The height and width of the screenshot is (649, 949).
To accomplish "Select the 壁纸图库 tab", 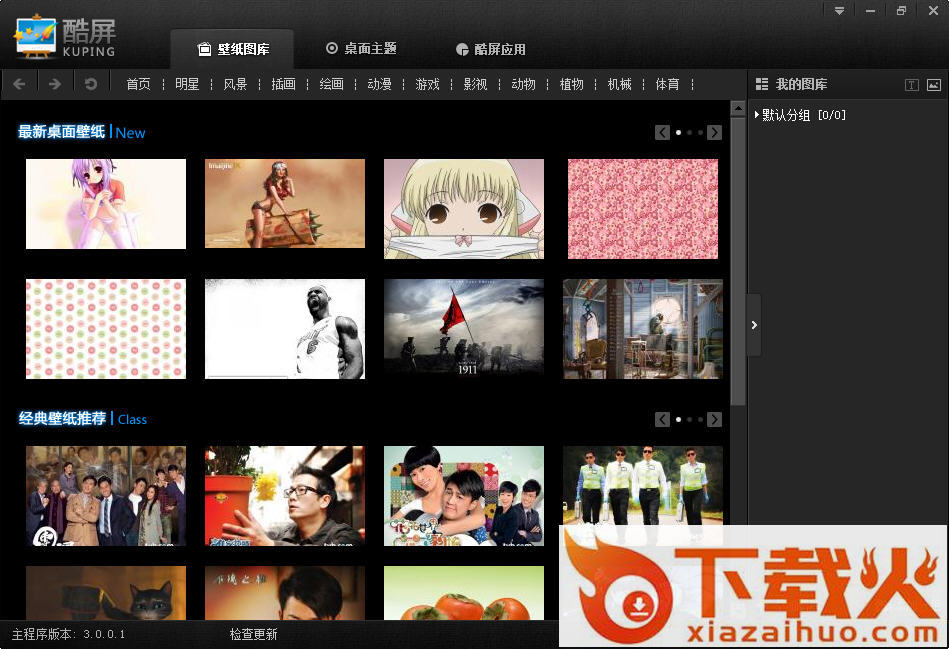I will point(233,49).
